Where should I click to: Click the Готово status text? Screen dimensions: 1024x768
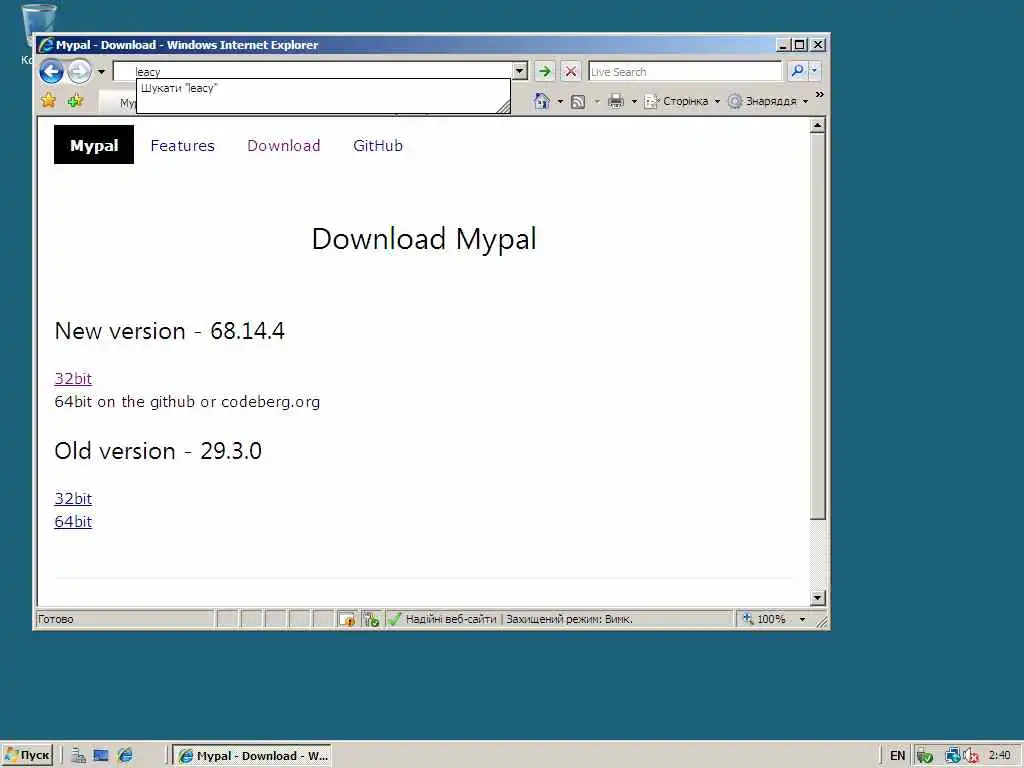[x=56, y=619]
